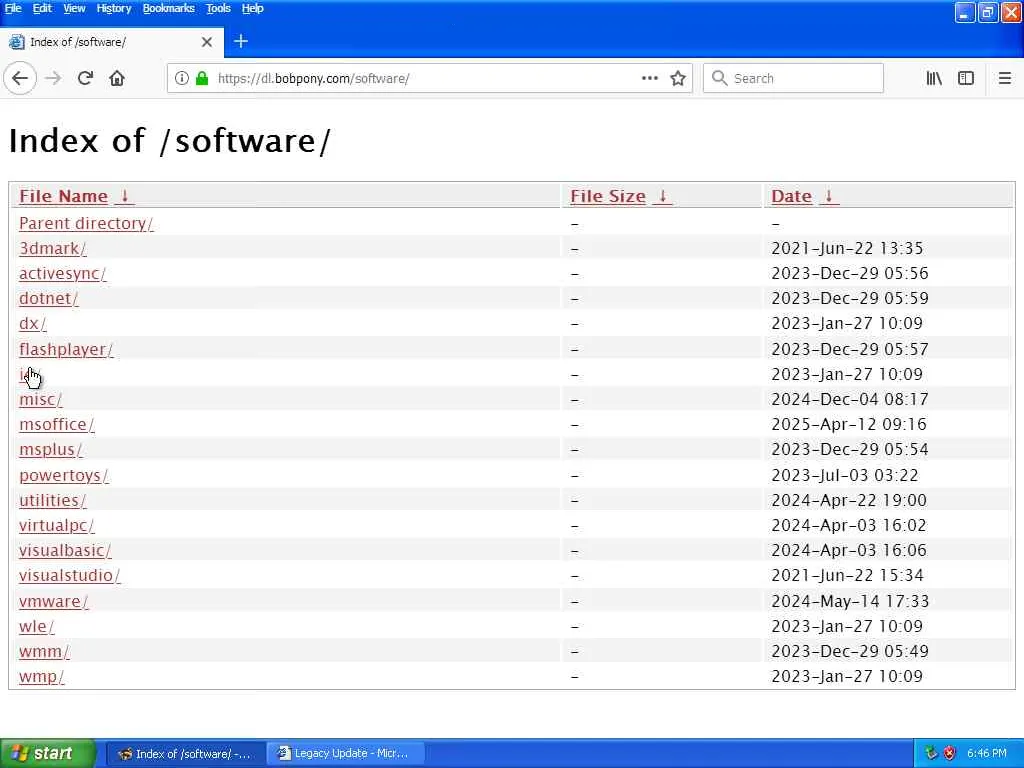
Task: Open the visualstudio folder
Action: 70,575
